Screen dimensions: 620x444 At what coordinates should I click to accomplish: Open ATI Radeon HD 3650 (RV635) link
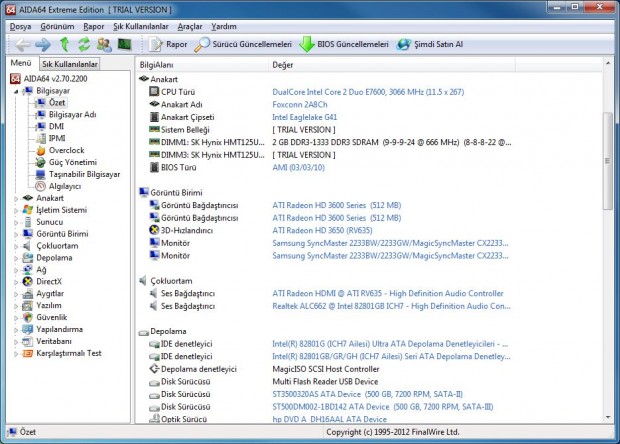point(322,231)
